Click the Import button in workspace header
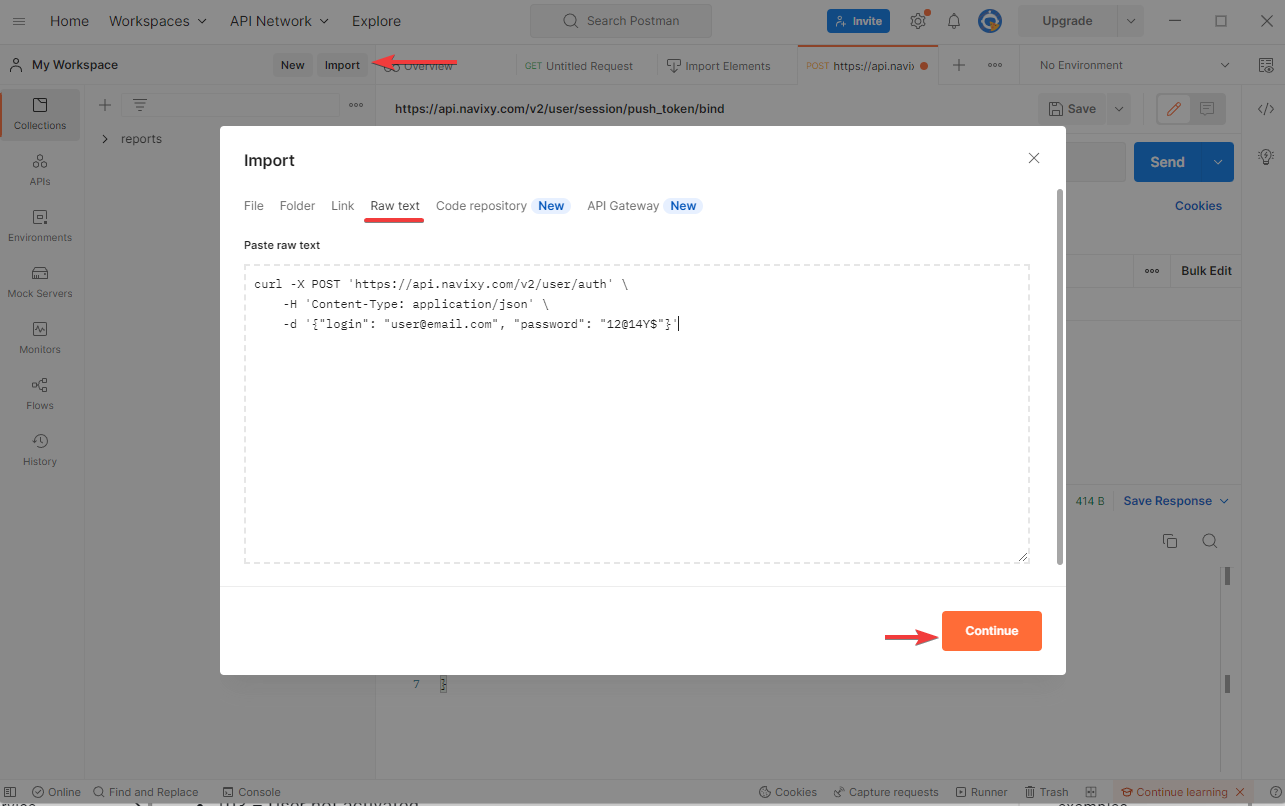 point(342,65)
